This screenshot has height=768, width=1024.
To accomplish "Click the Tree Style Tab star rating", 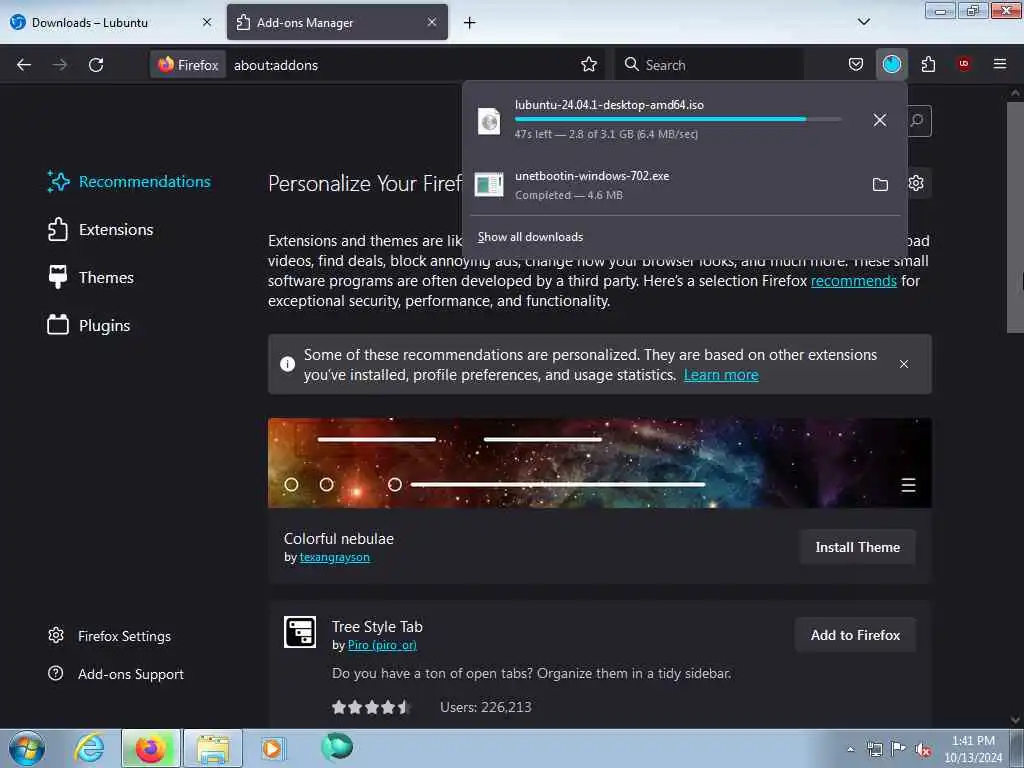I will coord(370,707).
